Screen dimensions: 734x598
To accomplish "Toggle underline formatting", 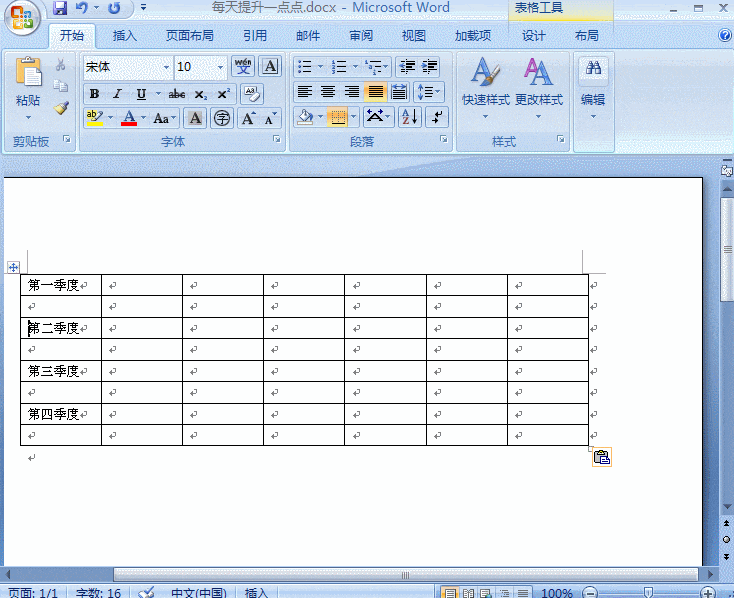I will coord(141,94).
